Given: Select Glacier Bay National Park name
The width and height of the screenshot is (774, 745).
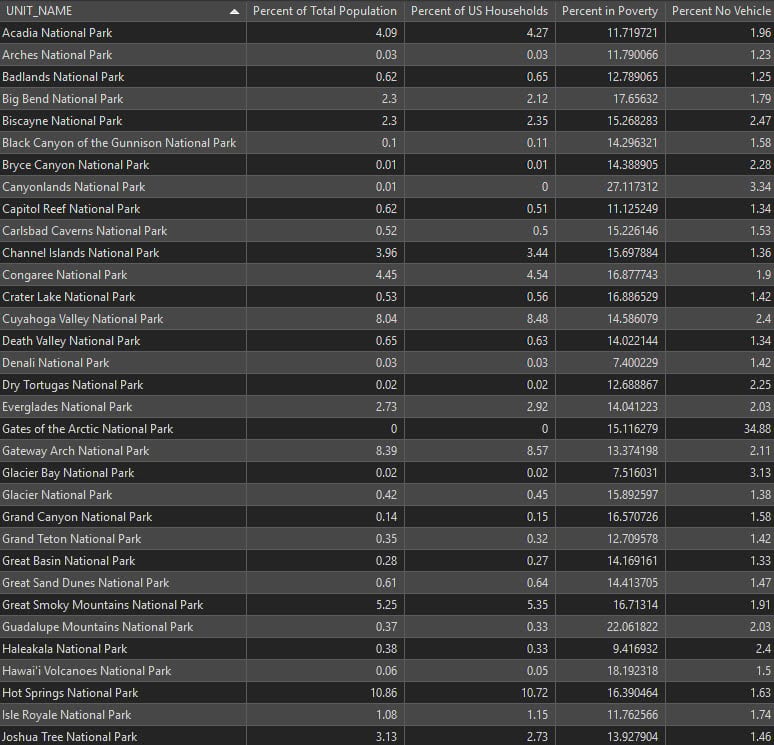Looking at the screenshot, I should pos(68,473).
